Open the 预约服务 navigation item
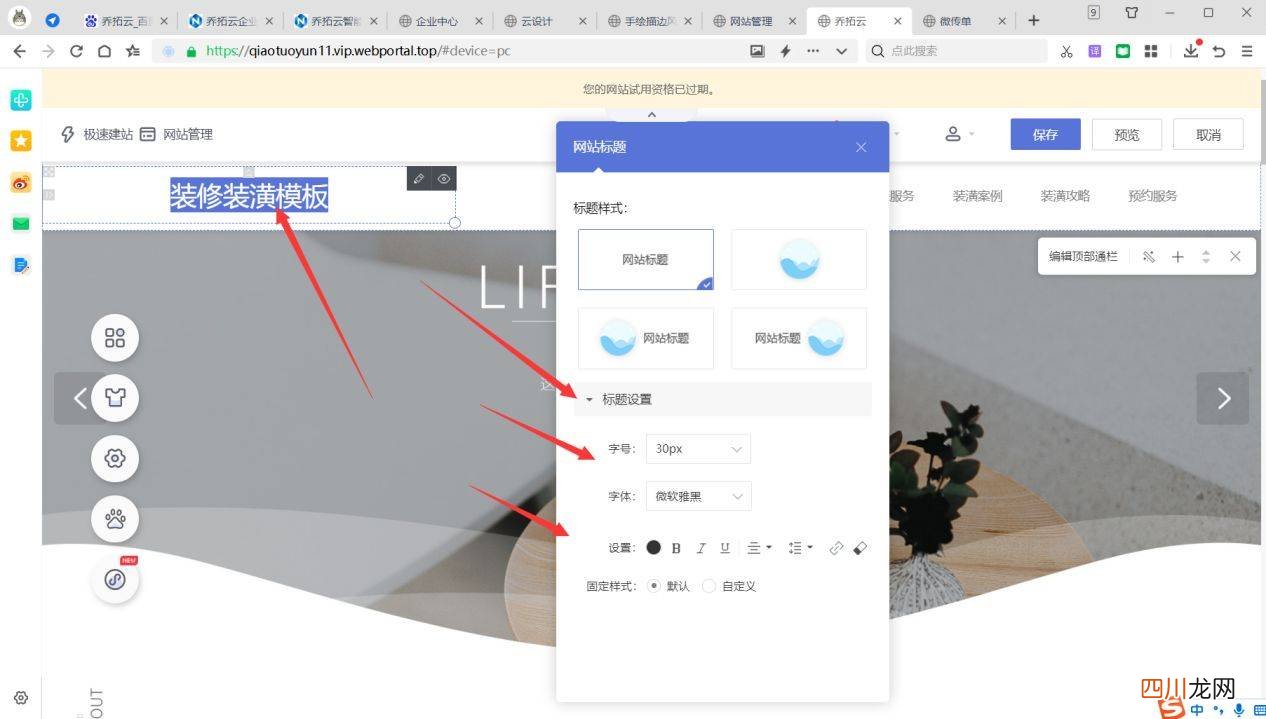This screenshot has width=1266, height=719. [1153, 196]
